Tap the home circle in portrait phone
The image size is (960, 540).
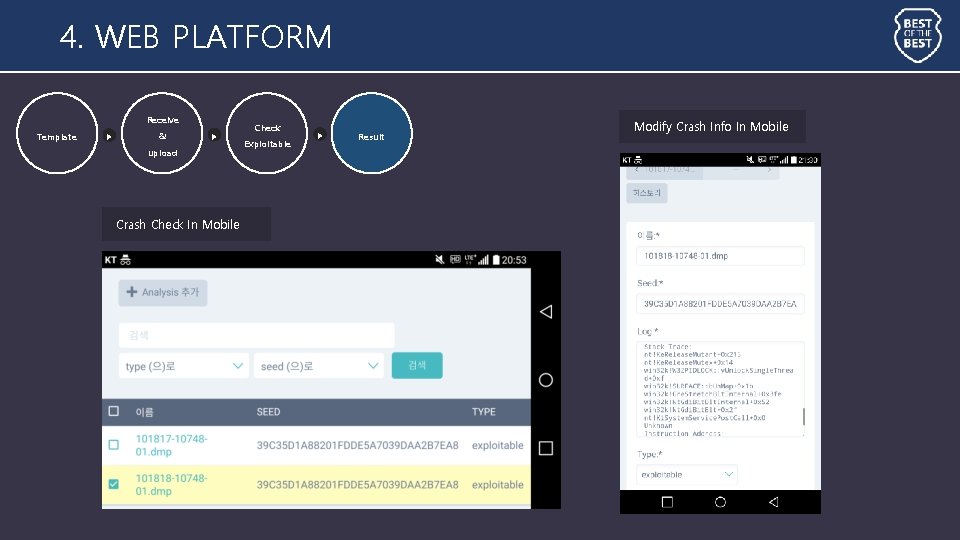click(721, 502)
